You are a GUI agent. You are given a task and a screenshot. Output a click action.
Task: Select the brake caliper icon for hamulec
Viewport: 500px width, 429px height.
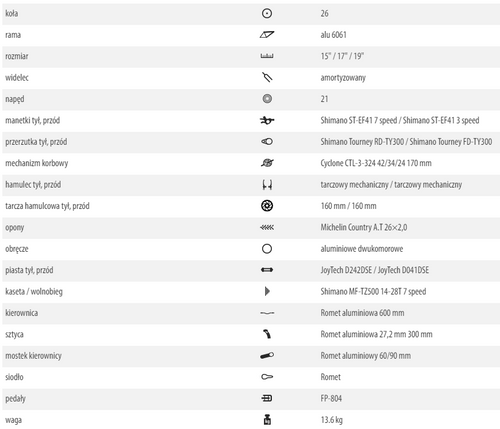(x=267, y=185)
